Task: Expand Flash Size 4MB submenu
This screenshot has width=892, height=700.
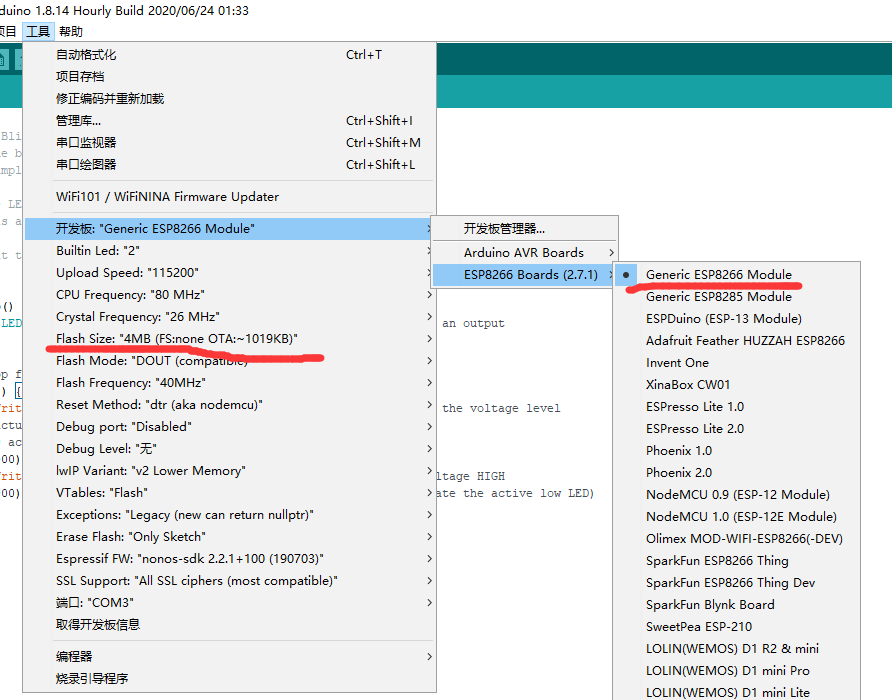Action: coord(230,339)
